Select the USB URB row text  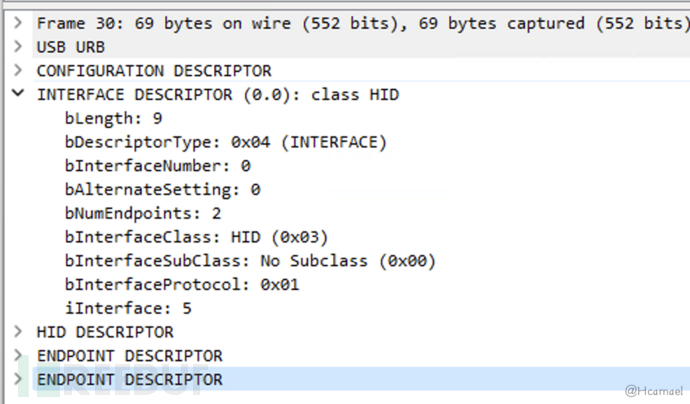click(x=71, y=46)
